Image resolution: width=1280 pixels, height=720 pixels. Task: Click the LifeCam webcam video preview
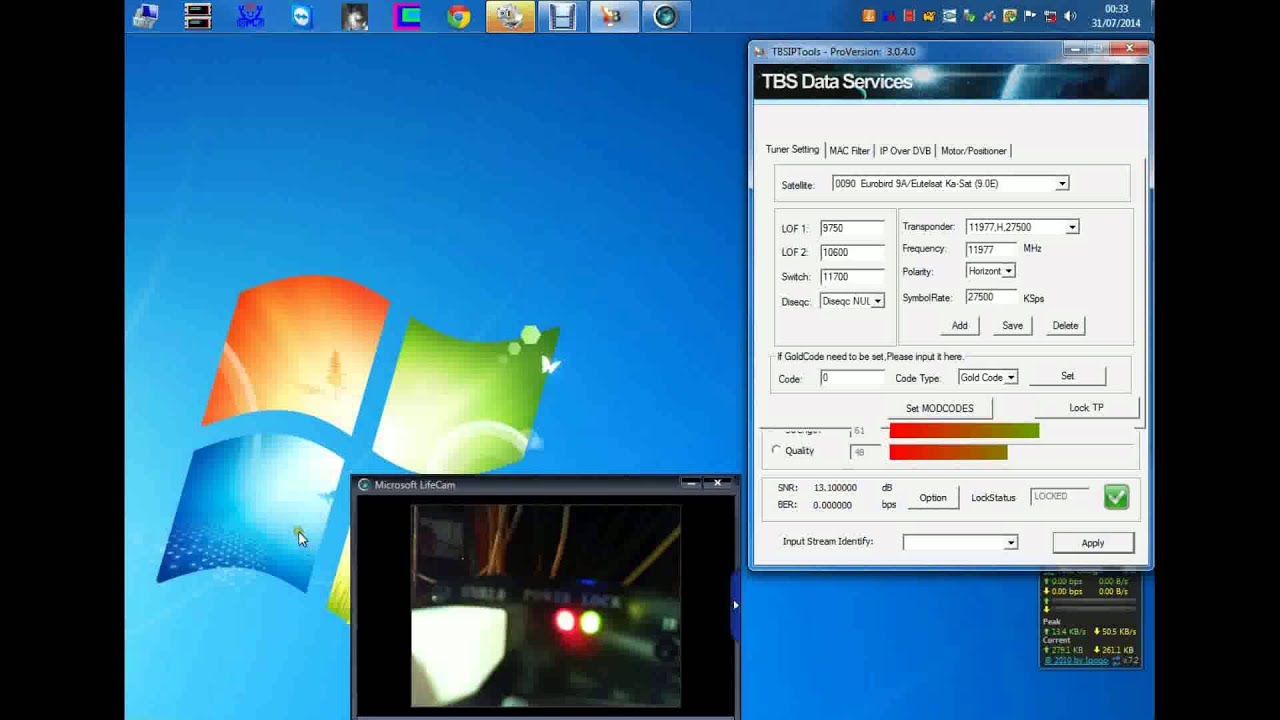(x=546, y=606)
